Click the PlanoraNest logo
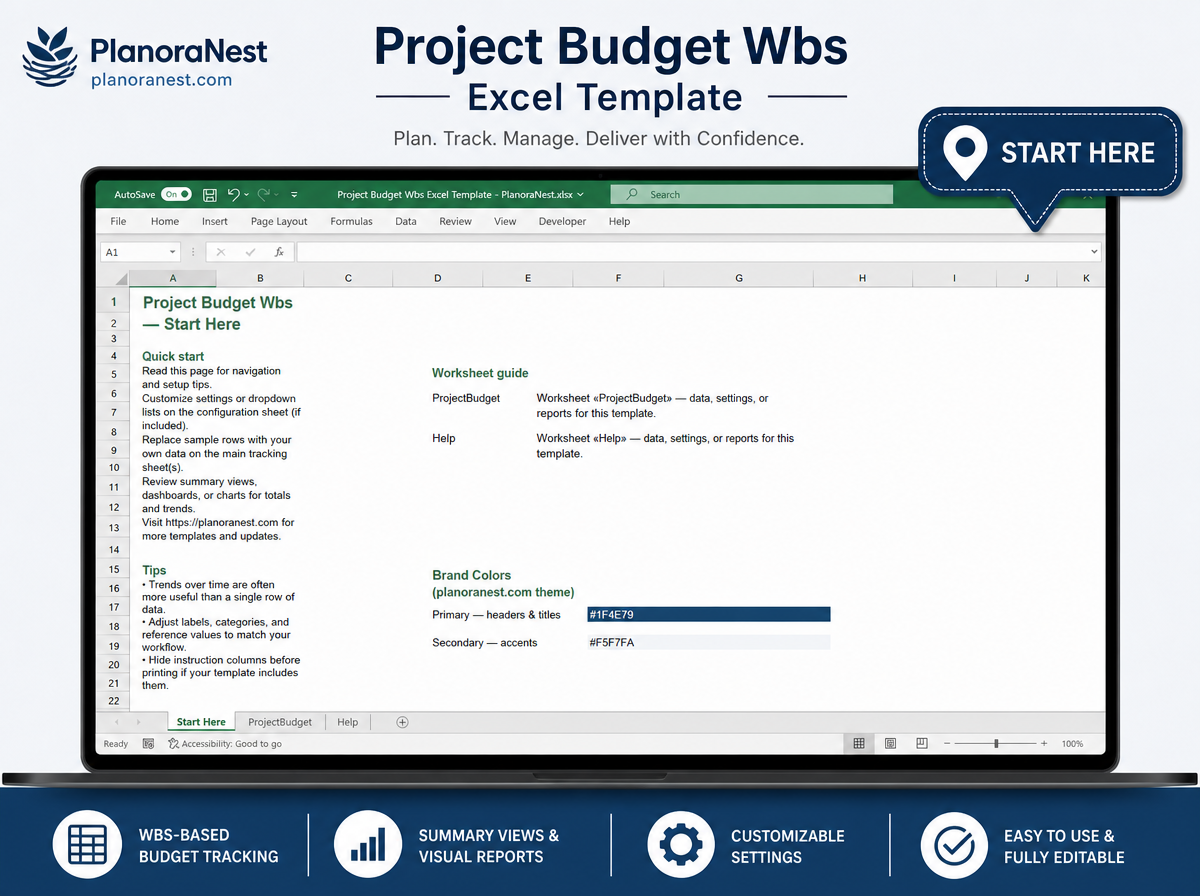 146,56
